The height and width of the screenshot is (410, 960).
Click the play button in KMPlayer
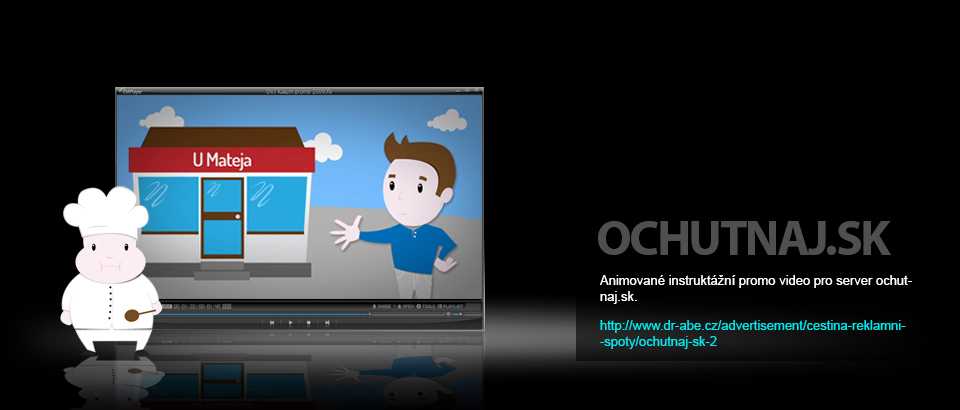tap(291, 322)
